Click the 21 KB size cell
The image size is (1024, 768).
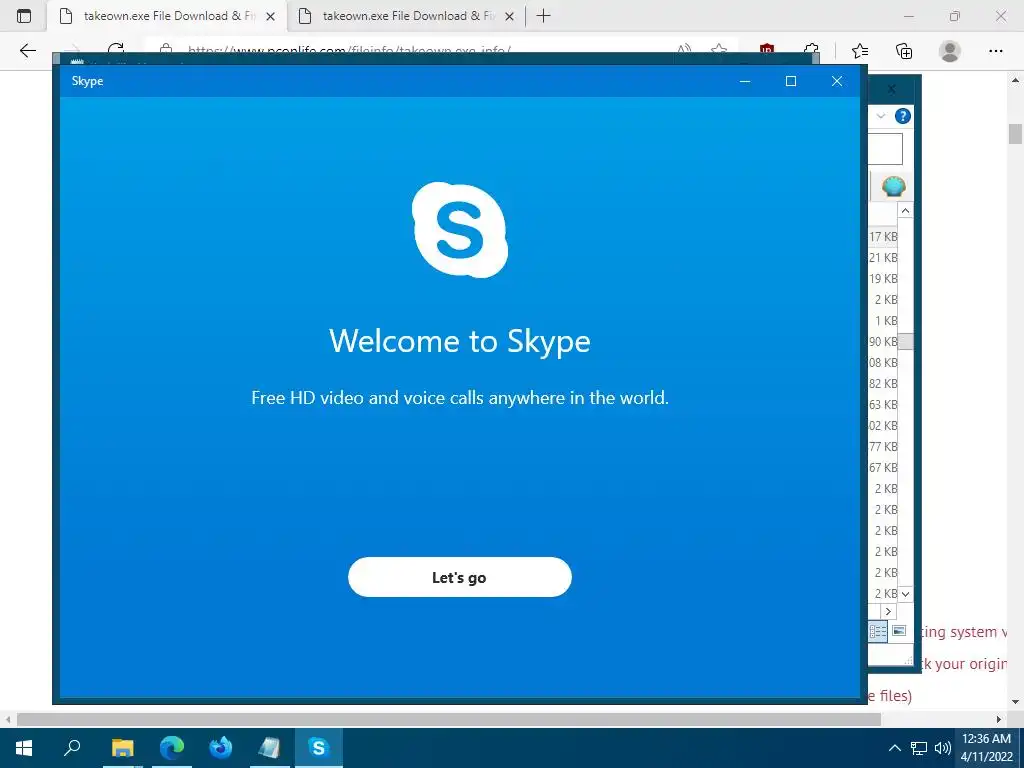click(x=883, y=257)
